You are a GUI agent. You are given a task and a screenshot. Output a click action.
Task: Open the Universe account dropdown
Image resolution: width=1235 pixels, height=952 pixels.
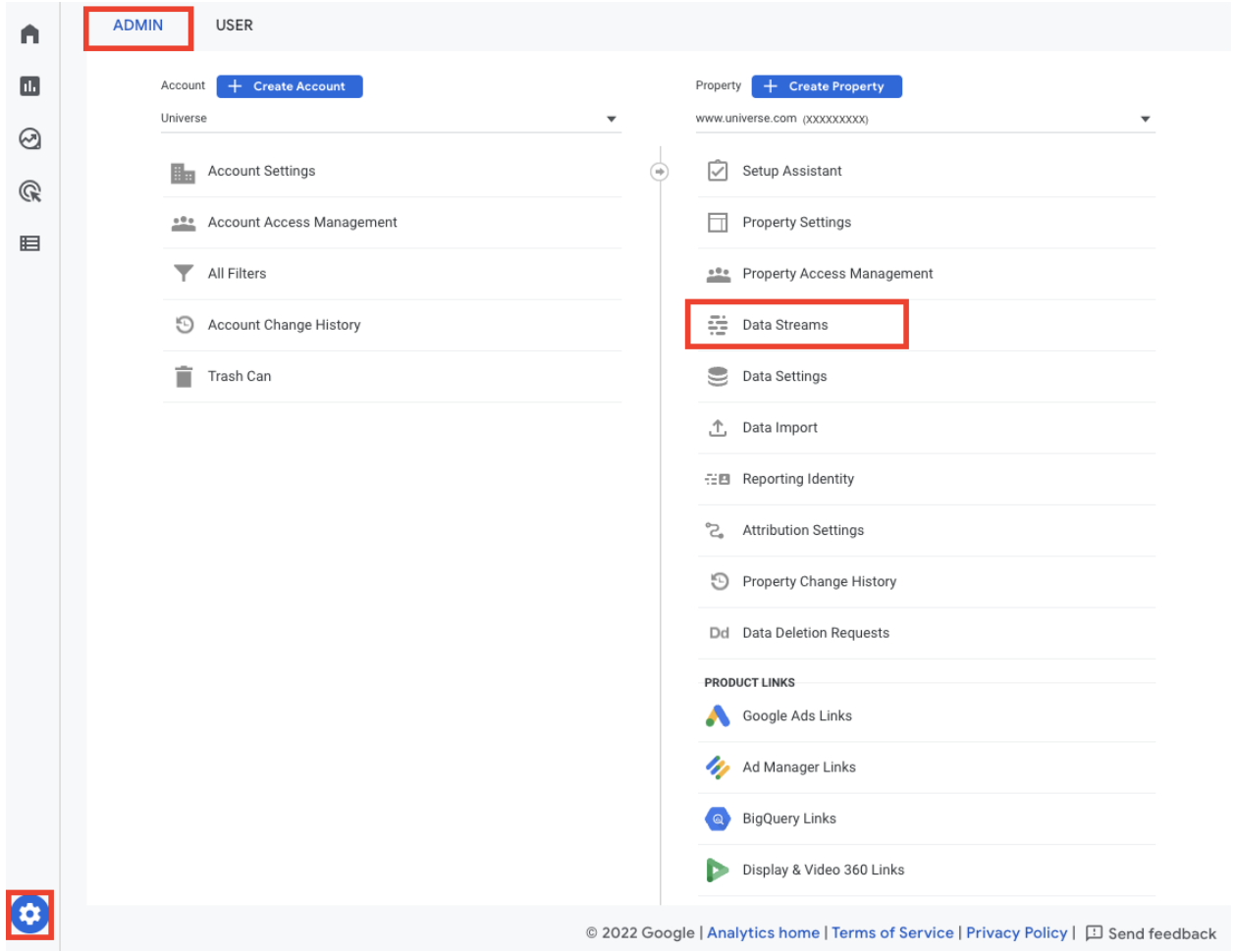tap(391, 119)
